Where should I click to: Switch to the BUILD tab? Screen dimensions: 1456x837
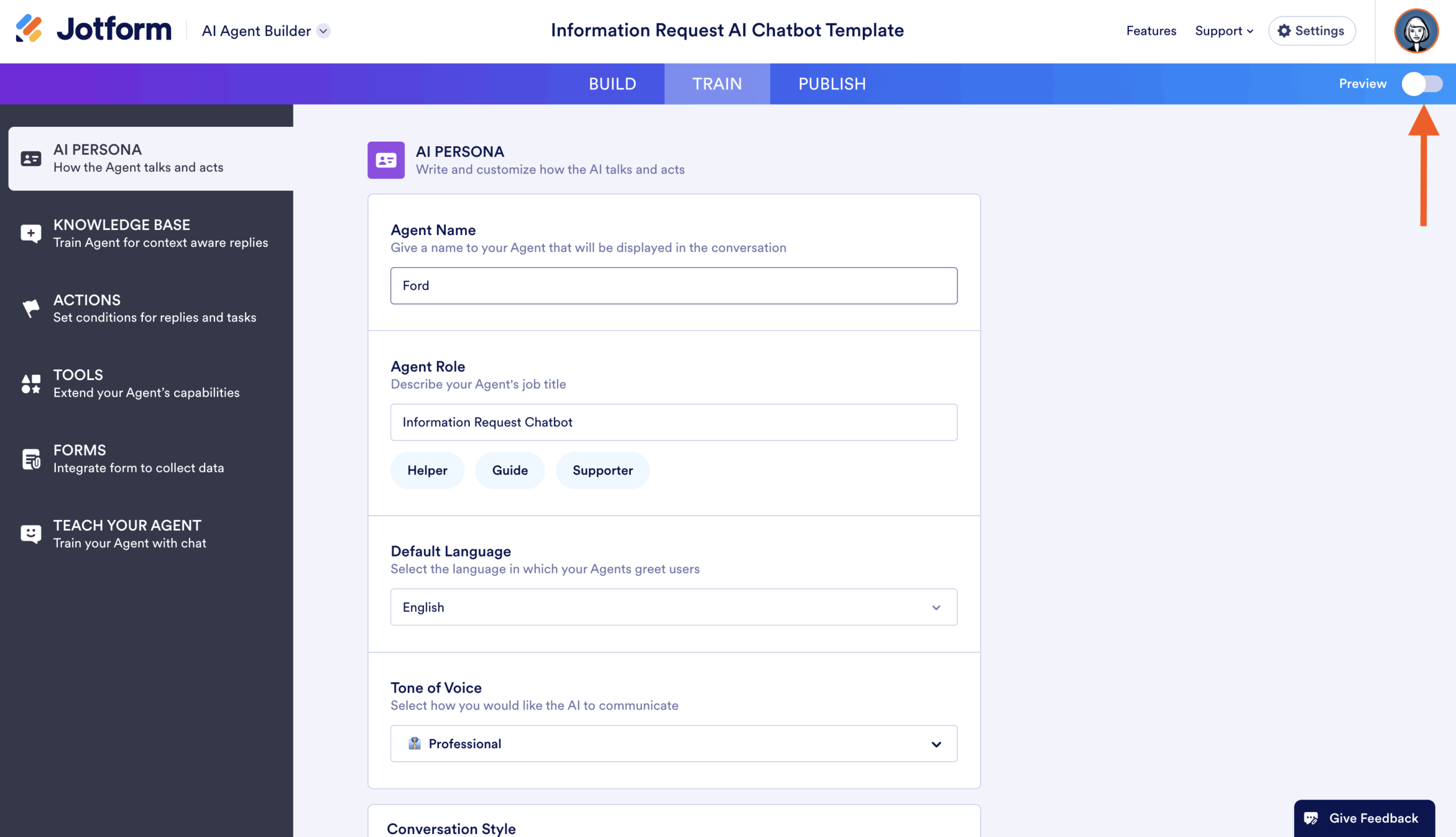coord(612,84)
